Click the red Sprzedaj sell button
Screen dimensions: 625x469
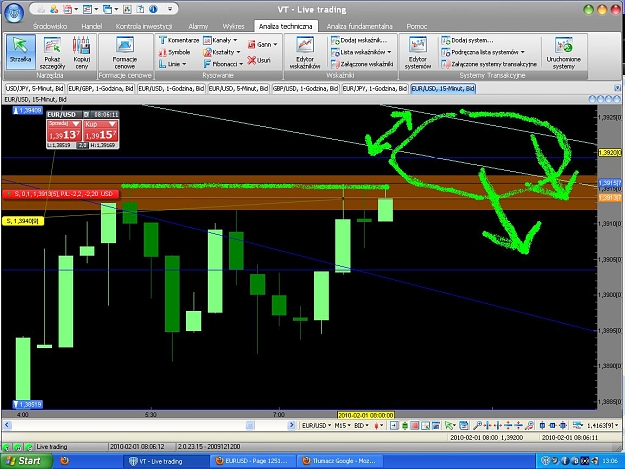click(x=64, y=131)
